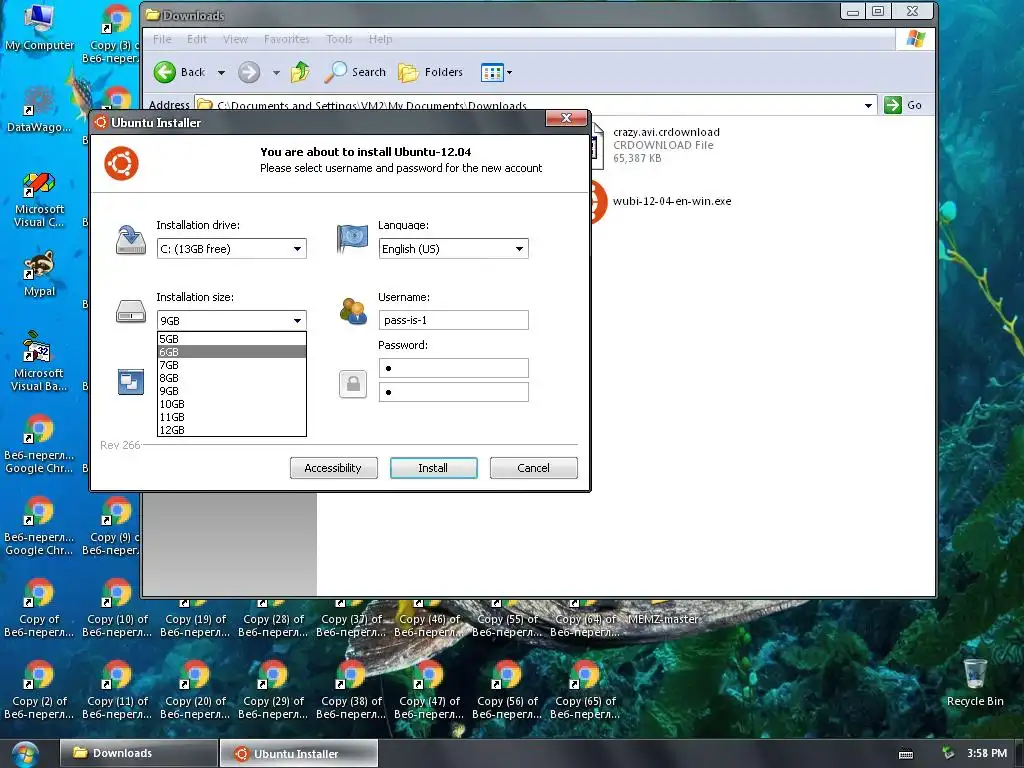Pick 11GB from the size list
This screenshot has height=768, width=1024.
tap(232, 417)
